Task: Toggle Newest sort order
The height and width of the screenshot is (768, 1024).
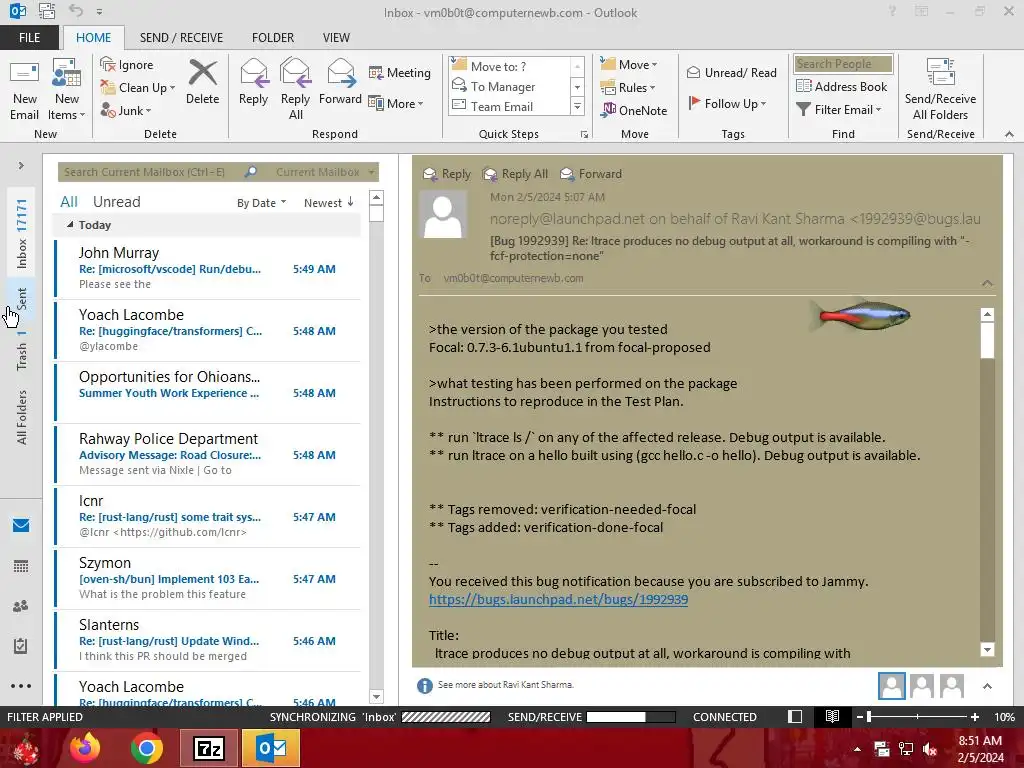Action: 328,202
